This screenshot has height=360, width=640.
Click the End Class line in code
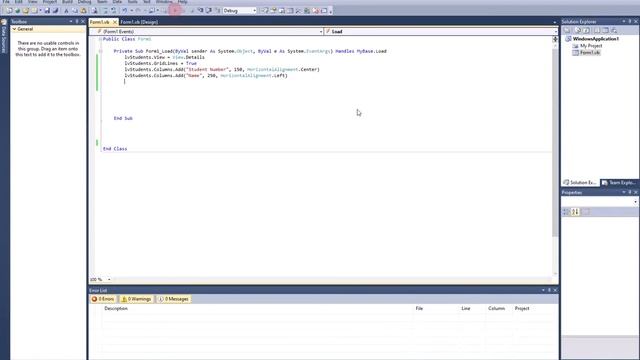pos(115,149)
